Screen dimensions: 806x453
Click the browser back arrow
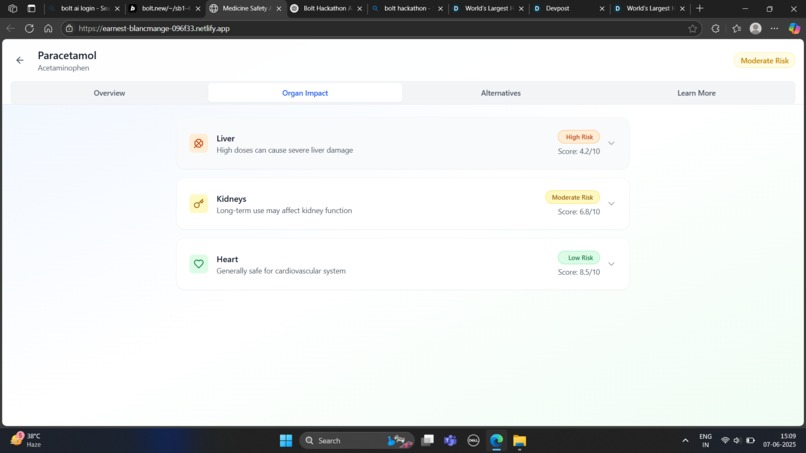point(10,29)
